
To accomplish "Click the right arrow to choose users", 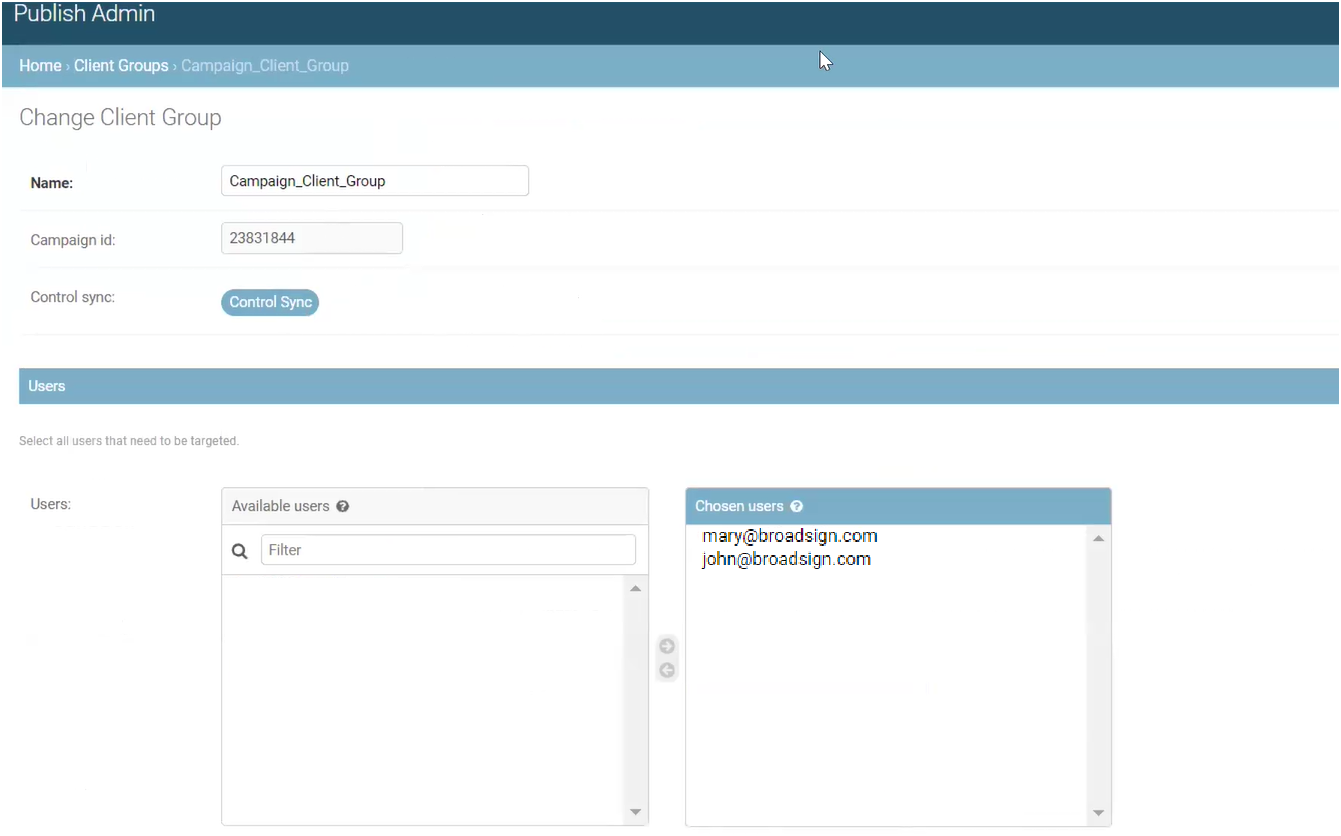I will click(667, 646).
